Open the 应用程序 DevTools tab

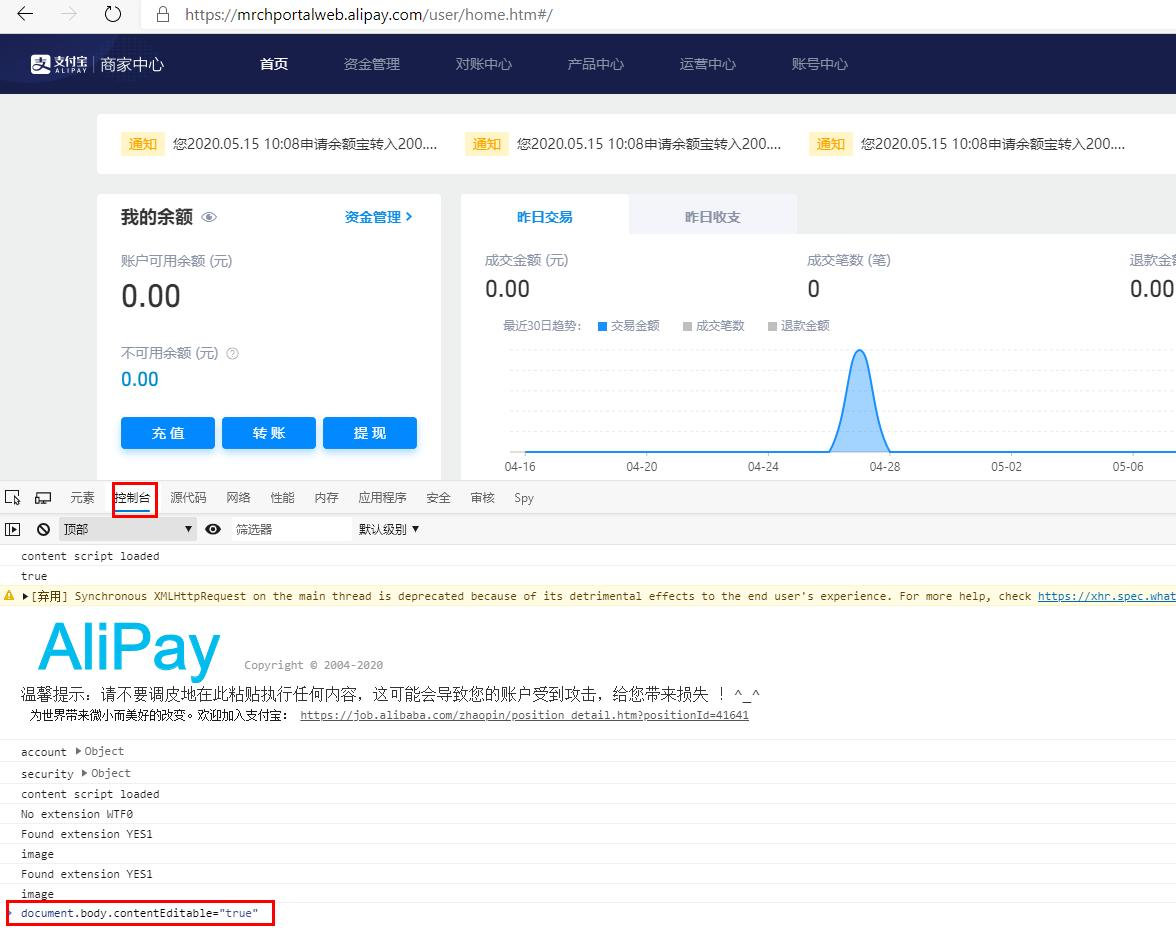(x=382, y=498)
